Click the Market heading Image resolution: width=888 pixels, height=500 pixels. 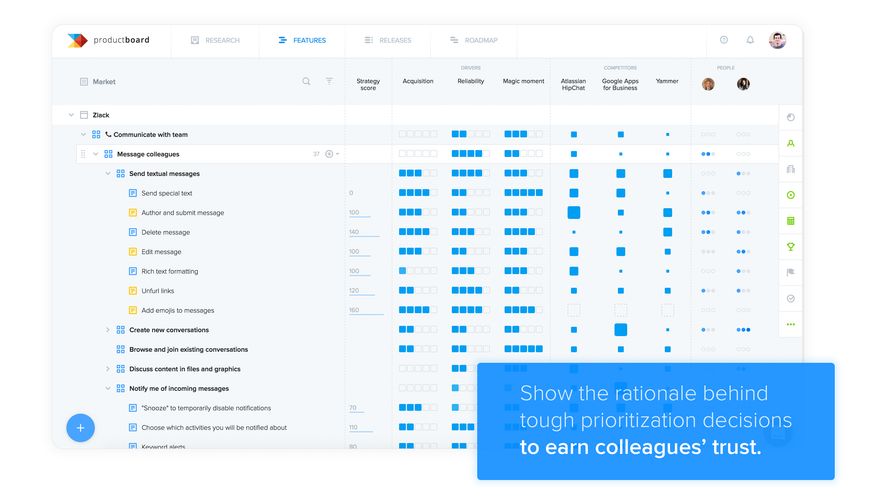coord(104,82)
